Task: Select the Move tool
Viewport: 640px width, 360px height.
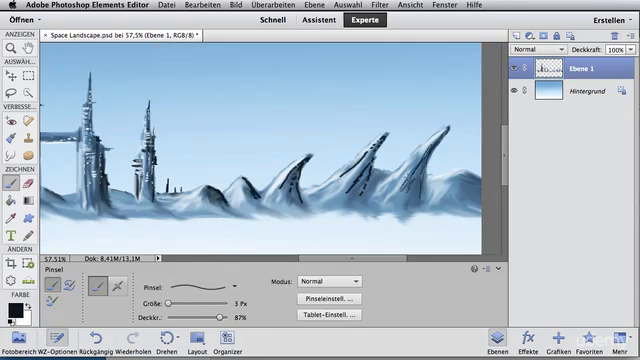Action: 11,76
